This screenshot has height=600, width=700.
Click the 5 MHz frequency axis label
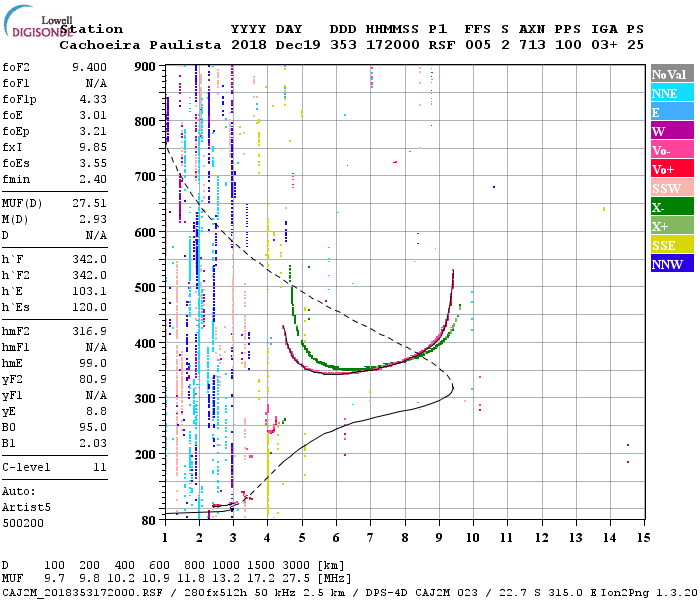(x=302, y=538)
